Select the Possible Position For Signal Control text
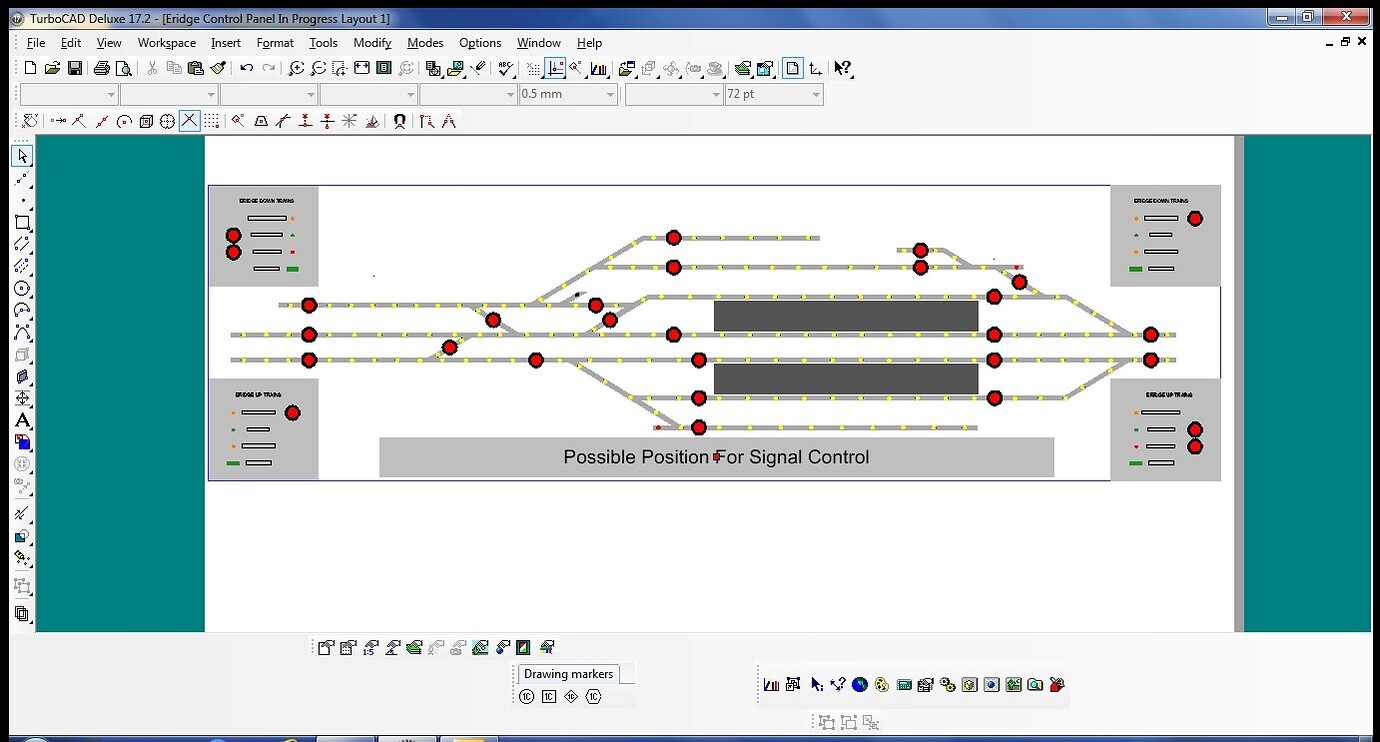The width and height of the screenshot is (1380, 742). 715,457
